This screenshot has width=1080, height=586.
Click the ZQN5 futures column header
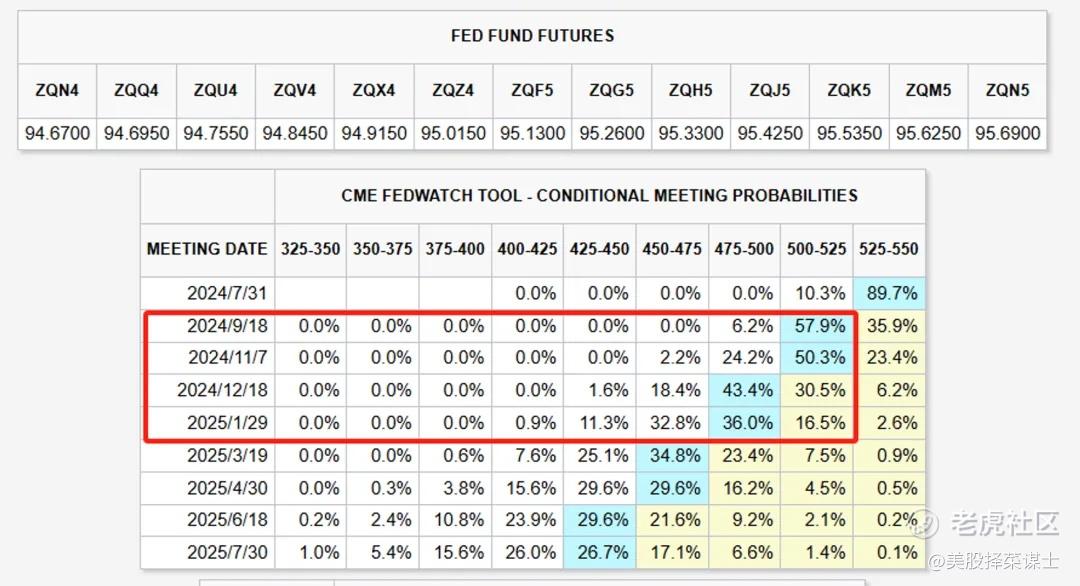[1007, 90]
